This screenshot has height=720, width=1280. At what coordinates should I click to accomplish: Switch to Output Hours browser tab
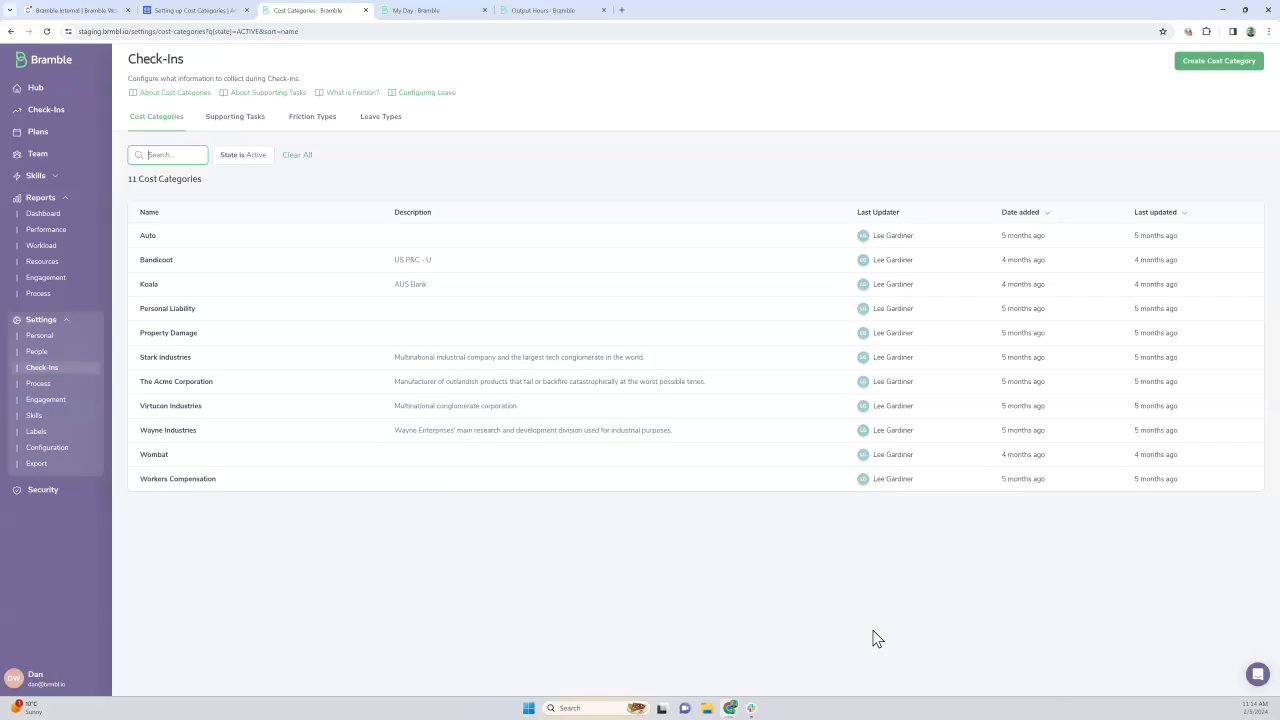pyautogui.click(x=553, y=10)
